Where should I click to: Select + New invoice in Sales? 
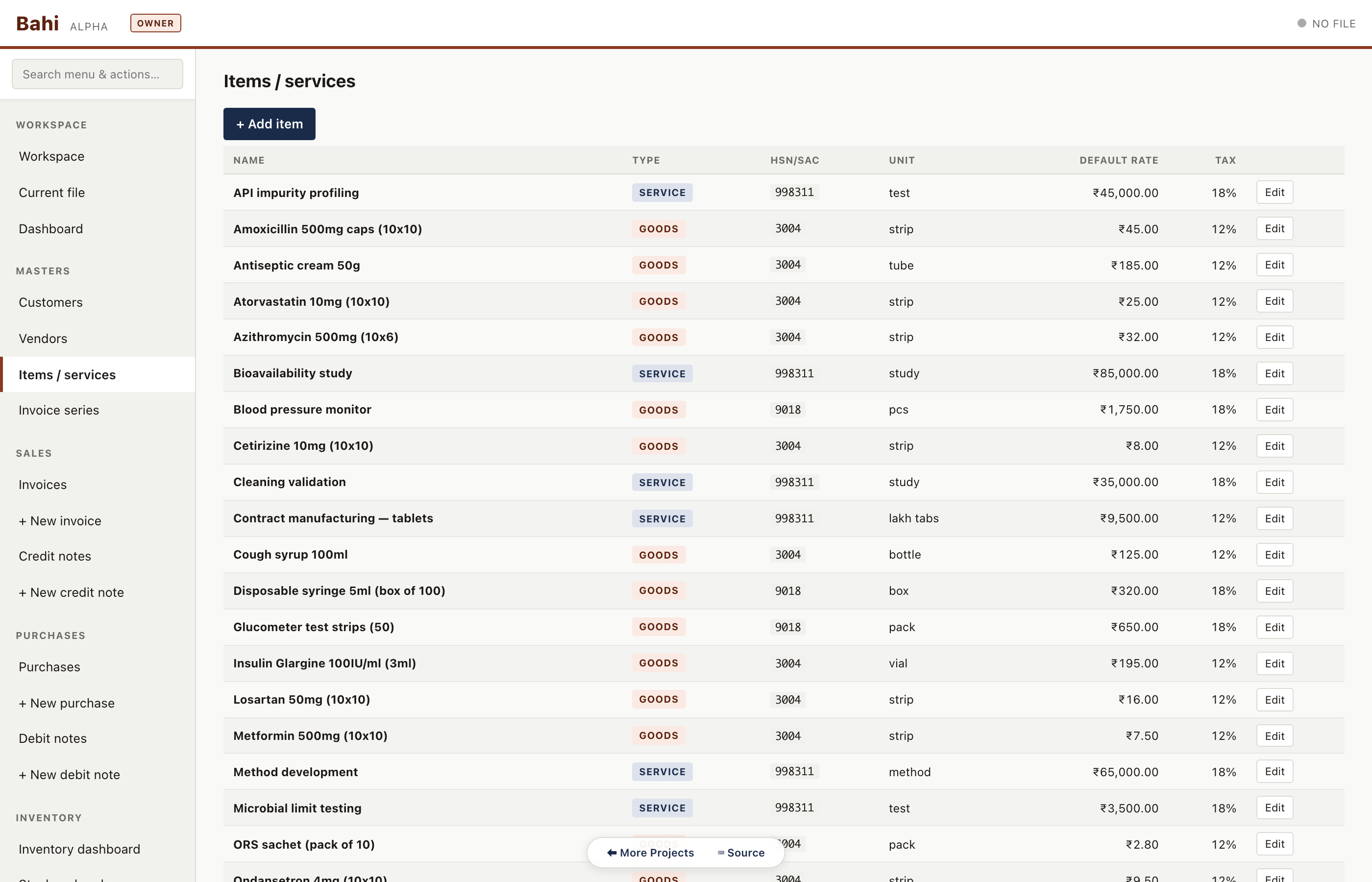(60, 520)
